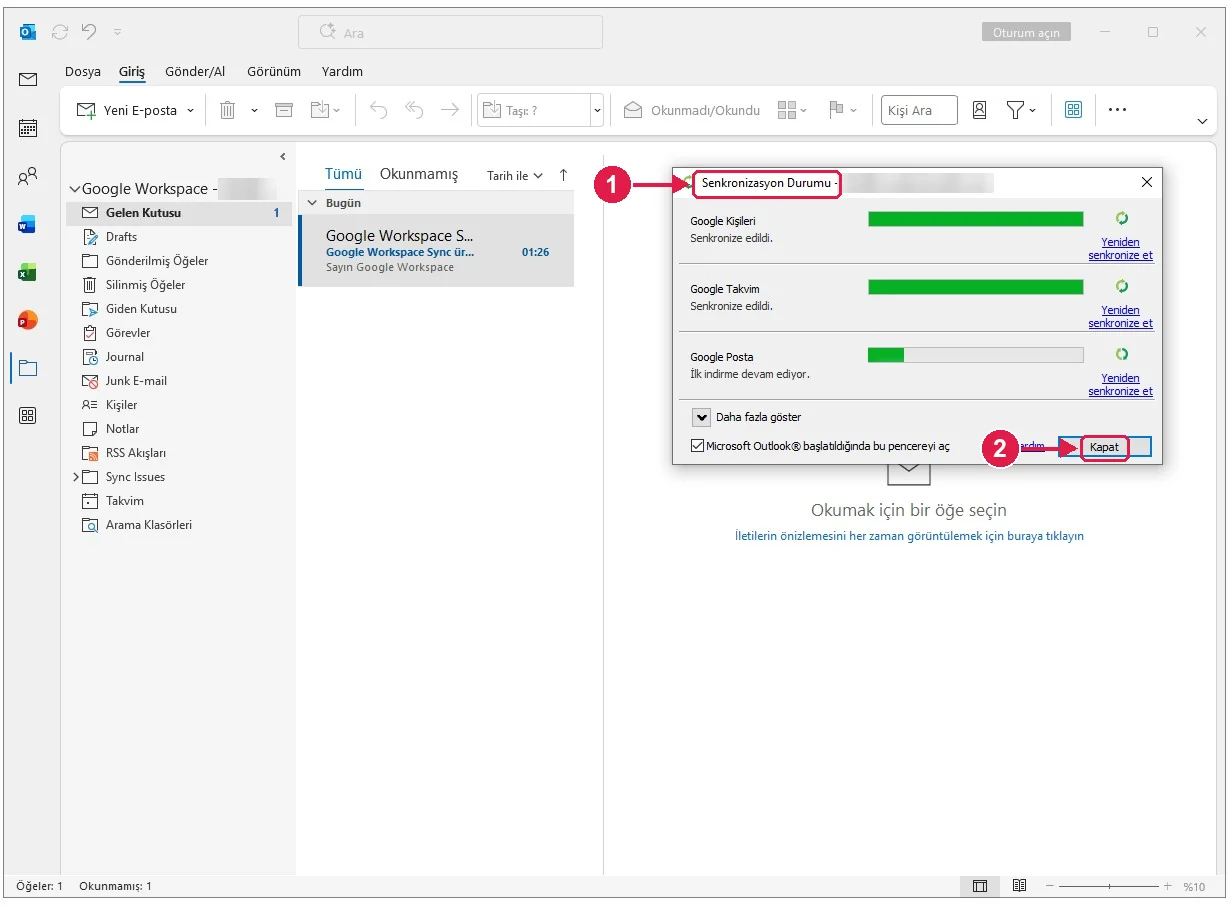Open People view in left sidebar
Screen dimensions: 1230x907
tap(28, 177)
